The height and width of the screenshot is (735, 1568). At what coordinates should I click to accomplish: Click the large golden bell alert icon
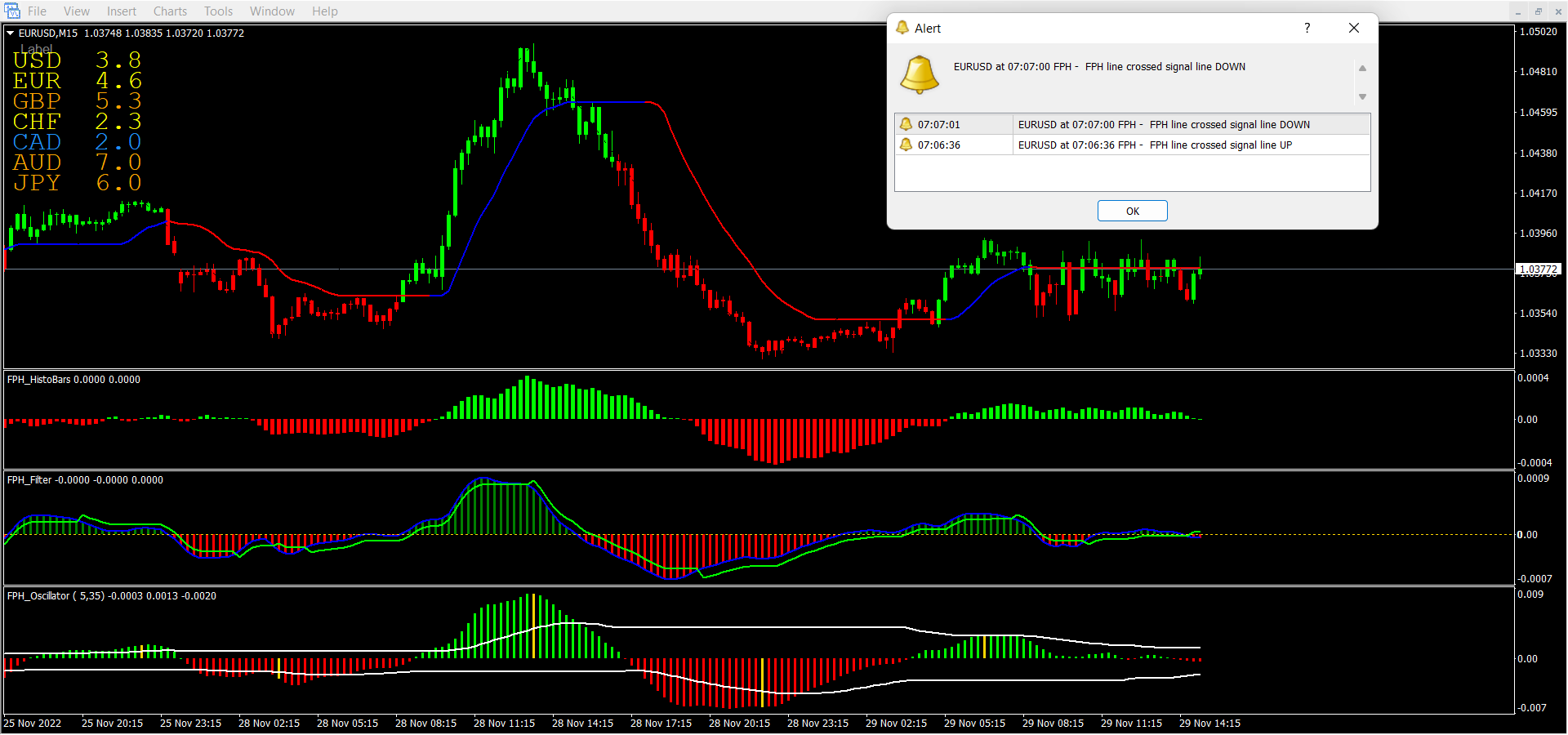pos(919,75)
